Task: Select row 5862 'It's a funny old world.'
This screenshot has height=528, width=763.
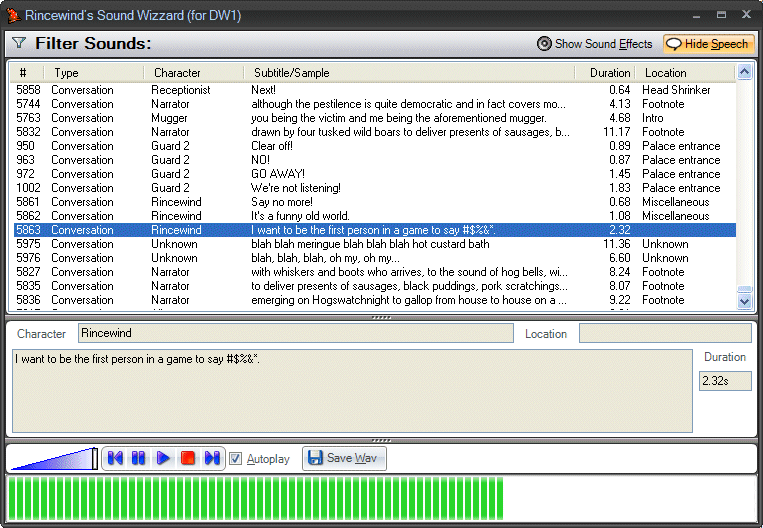Action: click(x=375, y=216)
